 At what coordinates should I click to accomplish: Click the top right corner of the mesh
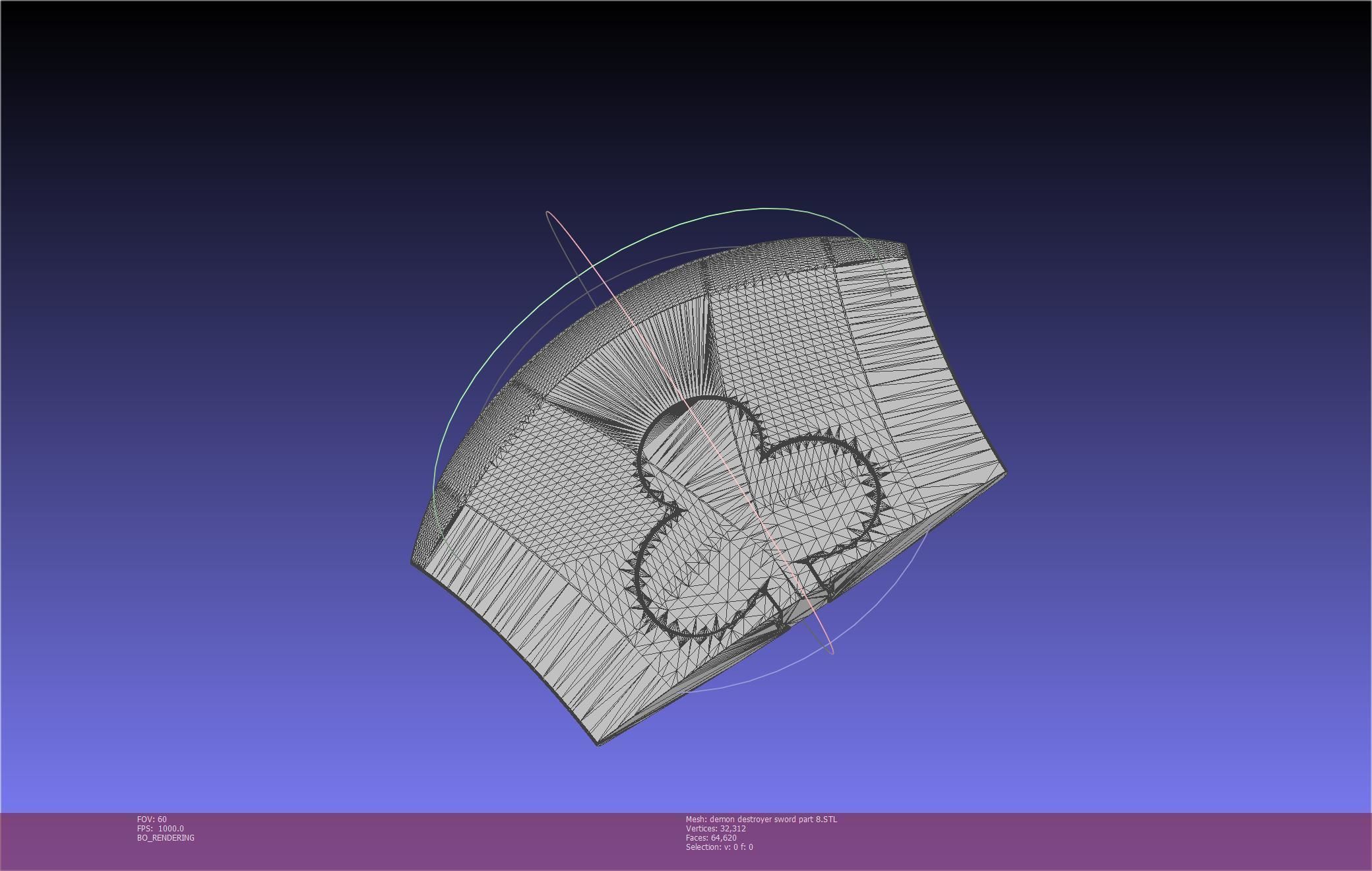pos(905,246)
